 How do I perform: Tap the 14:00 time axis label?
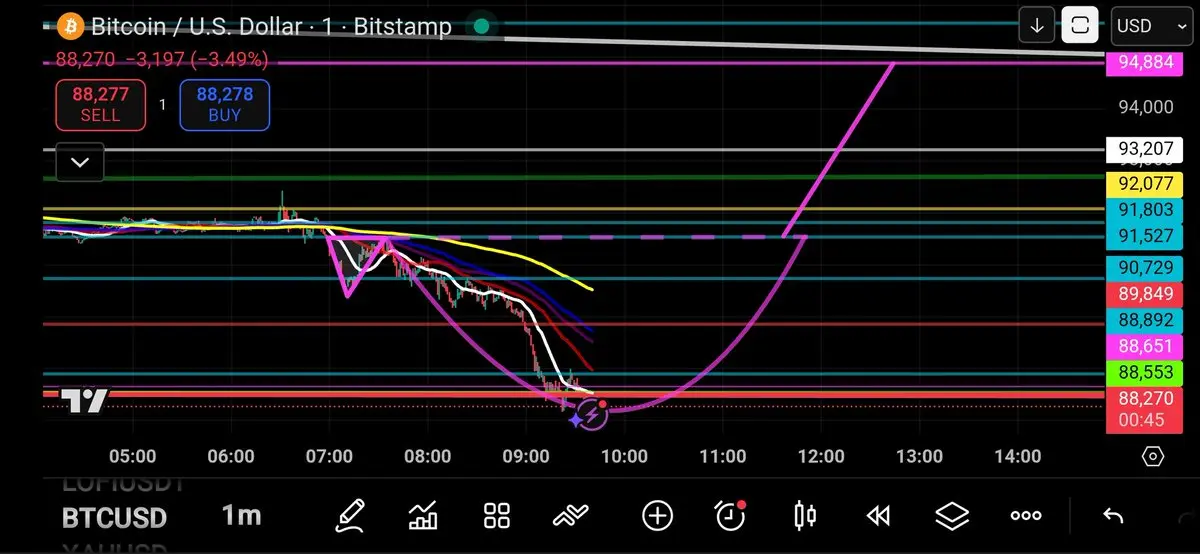click(x=1018, y=457)
